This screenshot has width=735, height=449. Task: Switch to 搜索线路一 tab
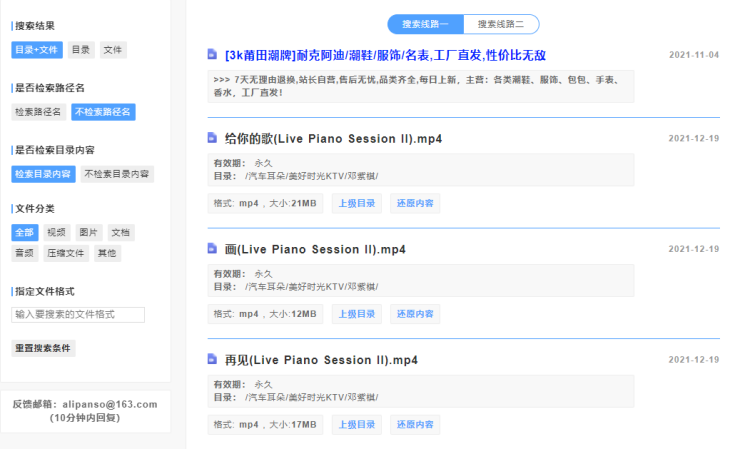425,24
